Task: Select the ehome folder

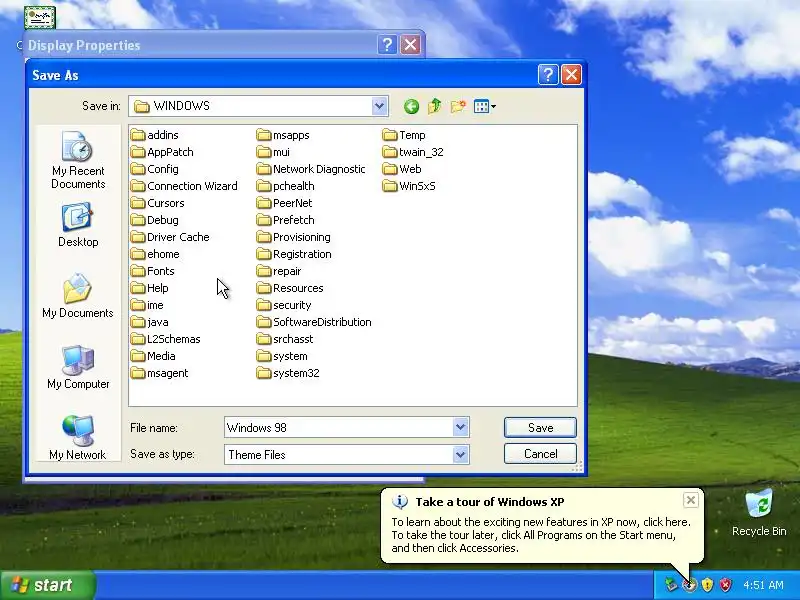Action: 155,254
